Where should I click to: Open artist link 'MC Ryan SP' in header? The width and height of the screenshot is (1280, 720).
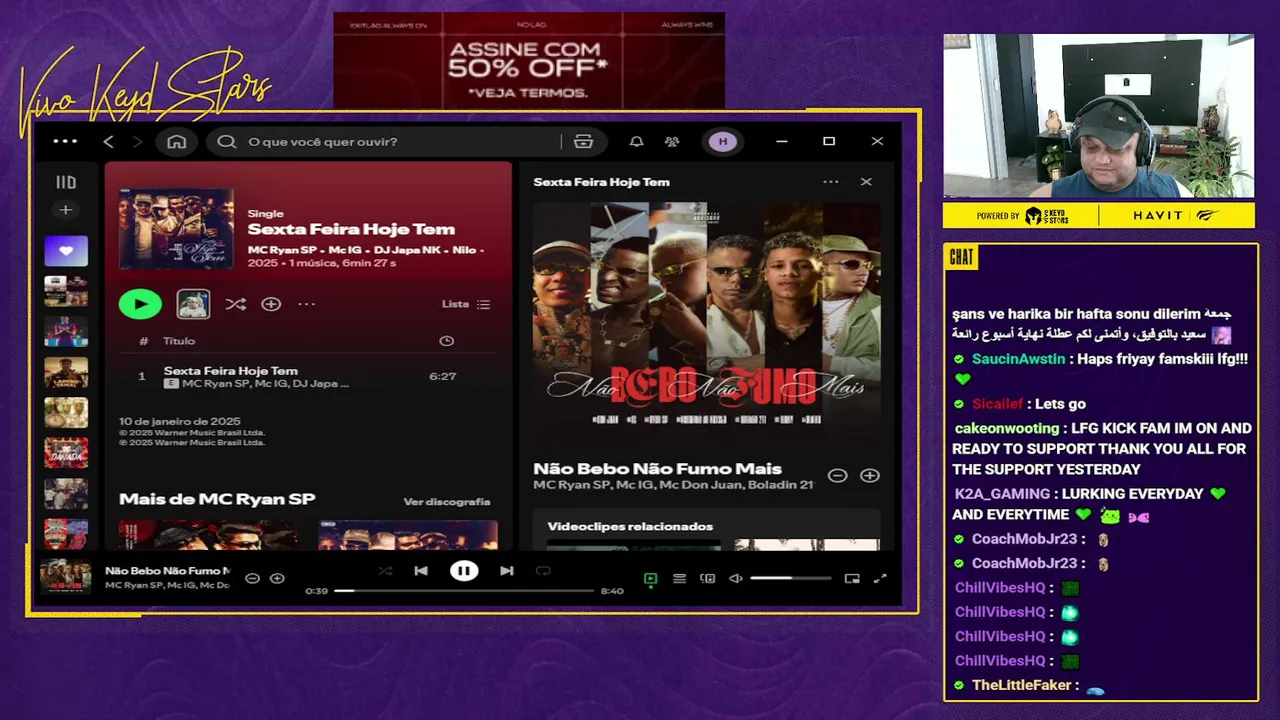[x=281, y=249]
